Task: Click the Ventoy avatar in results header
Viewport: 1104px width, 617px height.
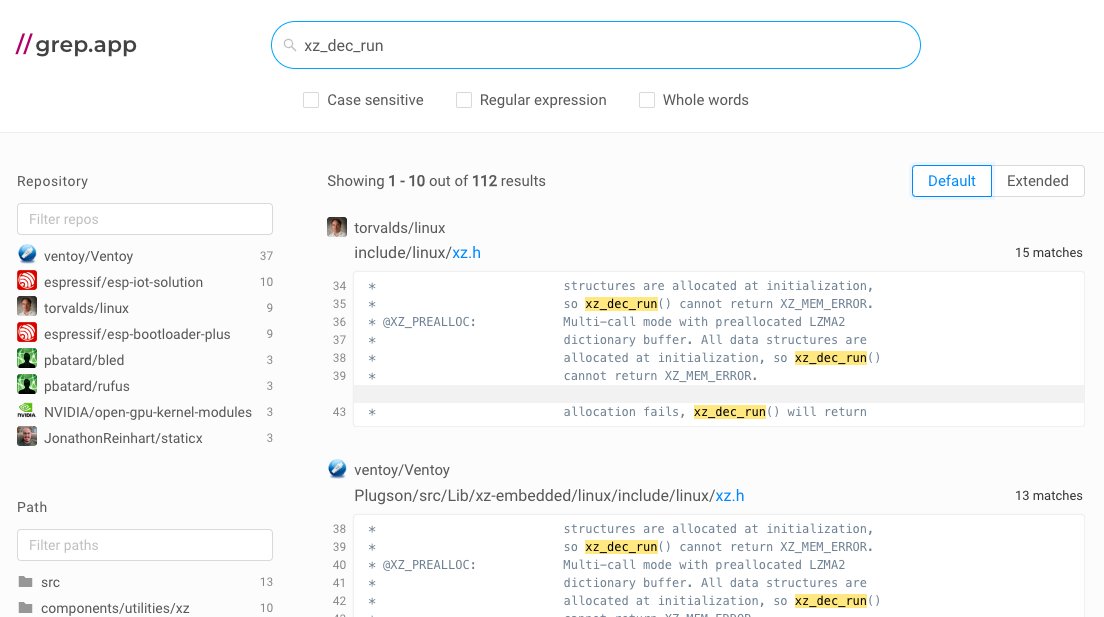Action: [x=337, y=469]
